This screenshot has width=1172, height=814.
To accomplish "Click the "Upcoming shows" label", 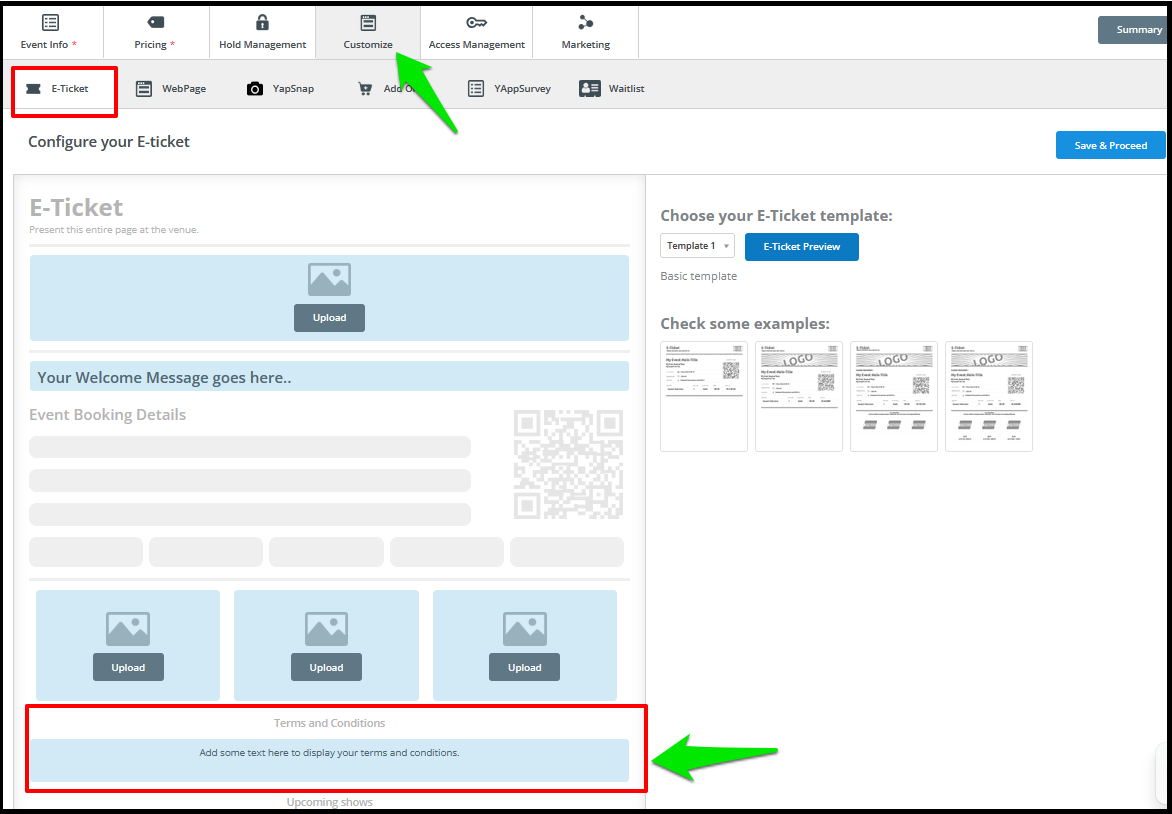I will click(x=330, y=802).
